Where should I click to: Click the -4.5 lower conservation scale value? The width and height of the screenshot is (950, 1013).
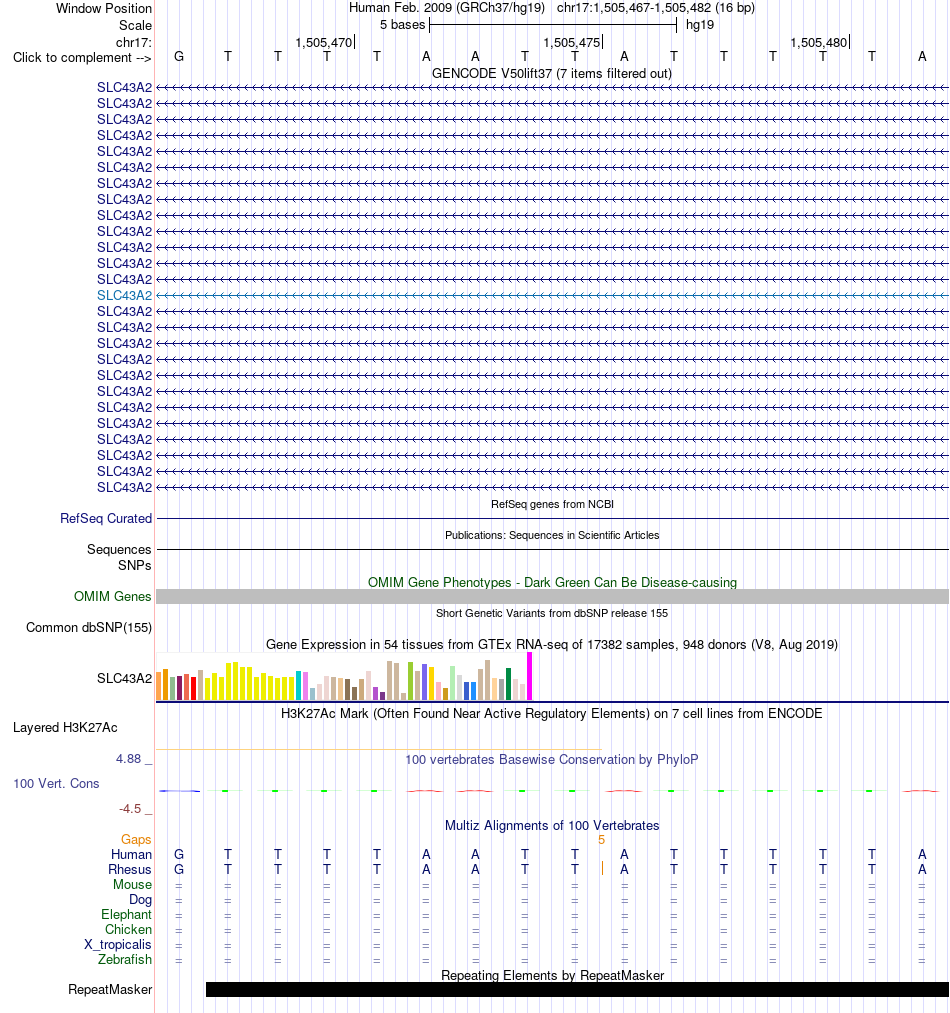(x=130, y=808)
